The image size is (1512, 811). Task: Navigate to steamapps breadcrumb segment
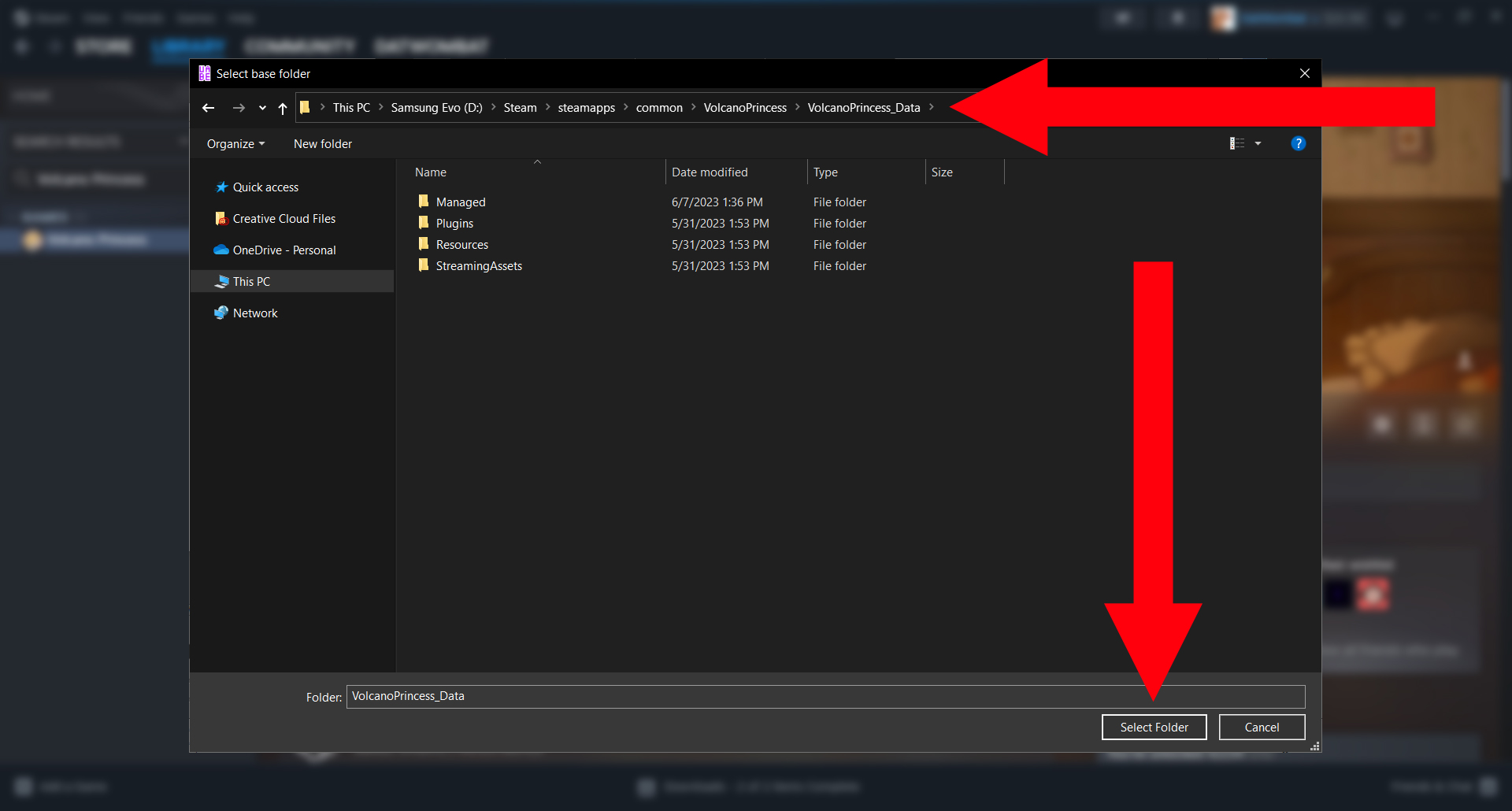tap(586, 108)
